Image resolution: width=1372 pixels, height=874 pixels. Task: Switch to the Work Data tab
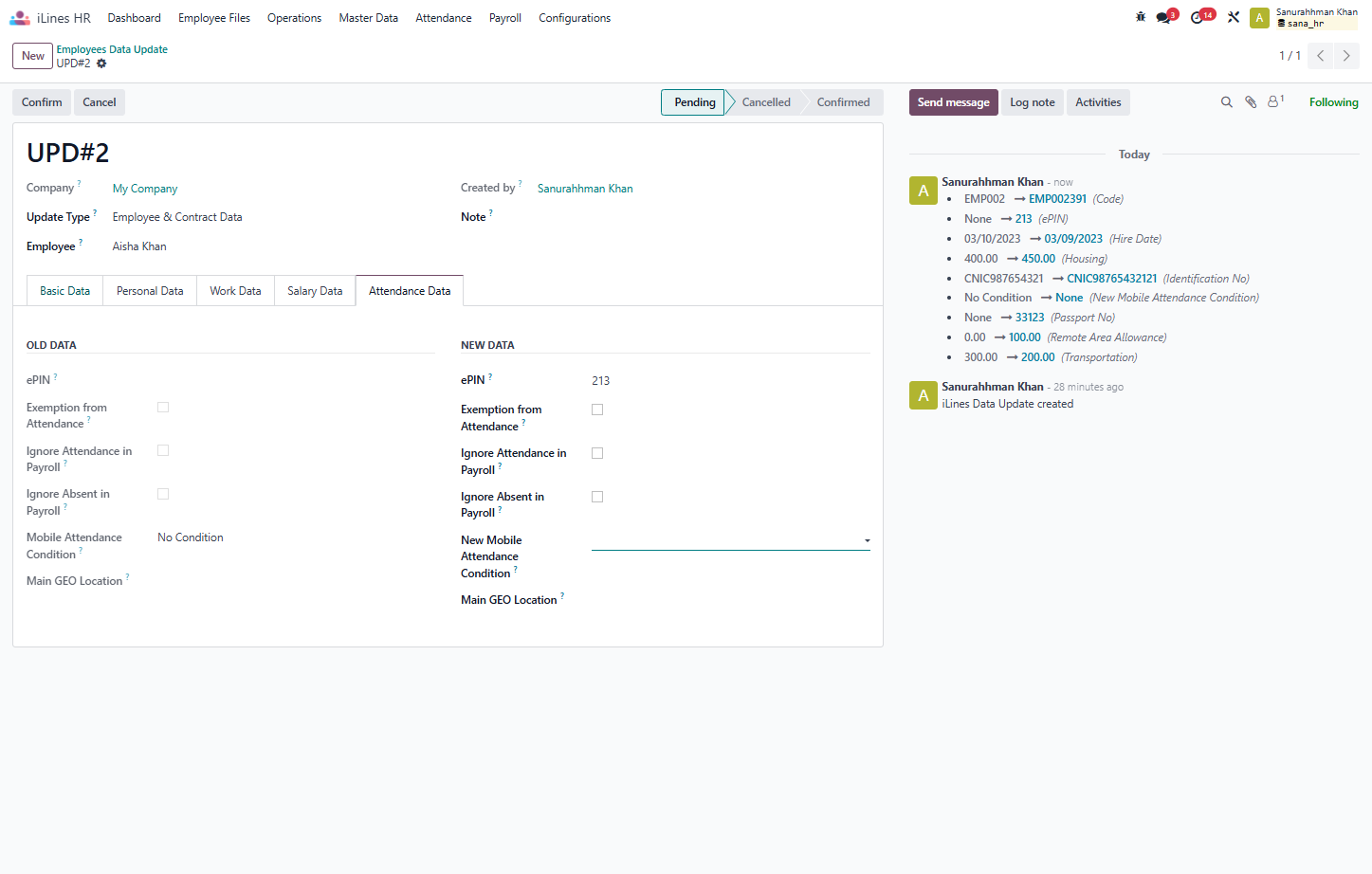pos(235,291)
